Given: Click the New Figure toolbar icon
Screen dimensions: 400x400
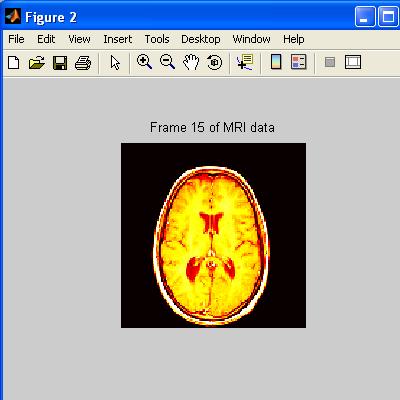Looking at the screenshot, I should pyautogui.click(x=14, y=62).
